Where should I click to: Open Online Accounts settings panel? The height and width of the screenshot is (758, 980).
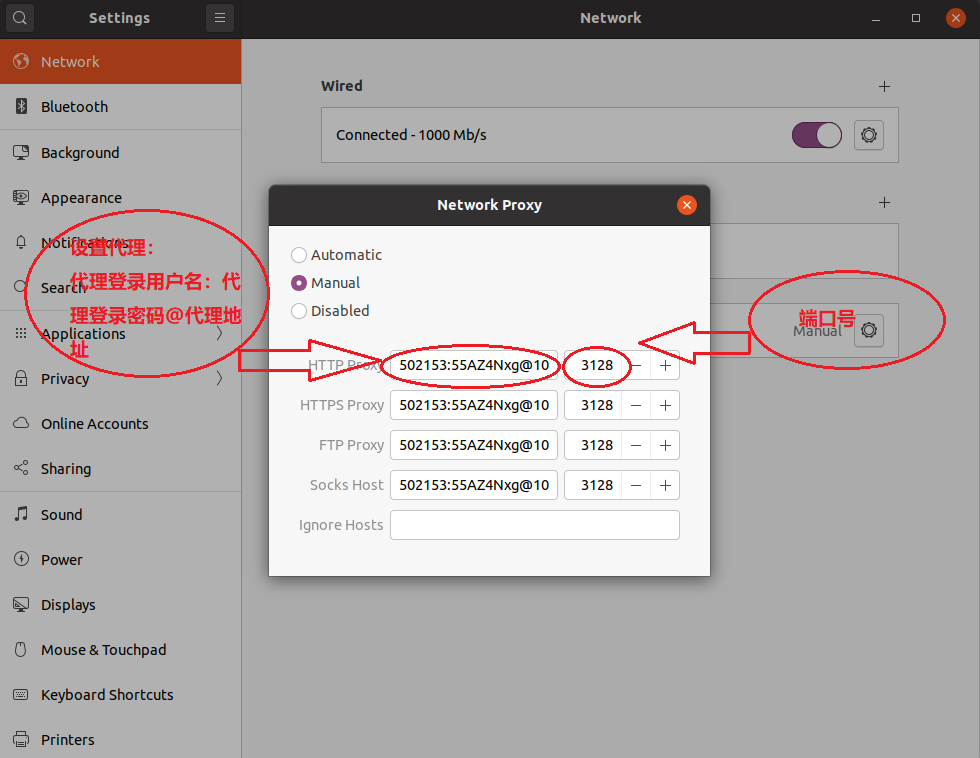[x=121, y=424]
